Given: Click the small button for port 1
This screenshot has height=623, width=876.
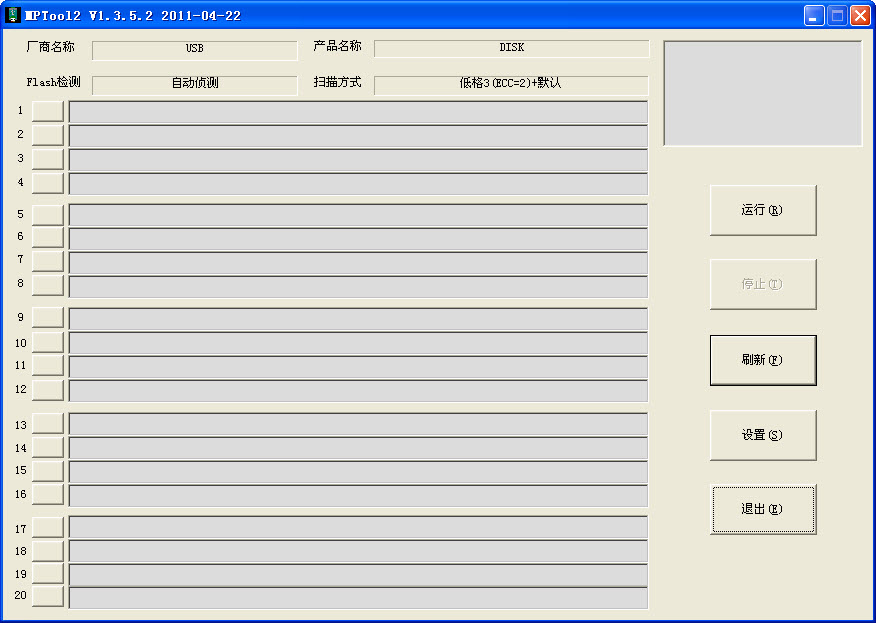Looking at the screenshot, I should (47, 111).
